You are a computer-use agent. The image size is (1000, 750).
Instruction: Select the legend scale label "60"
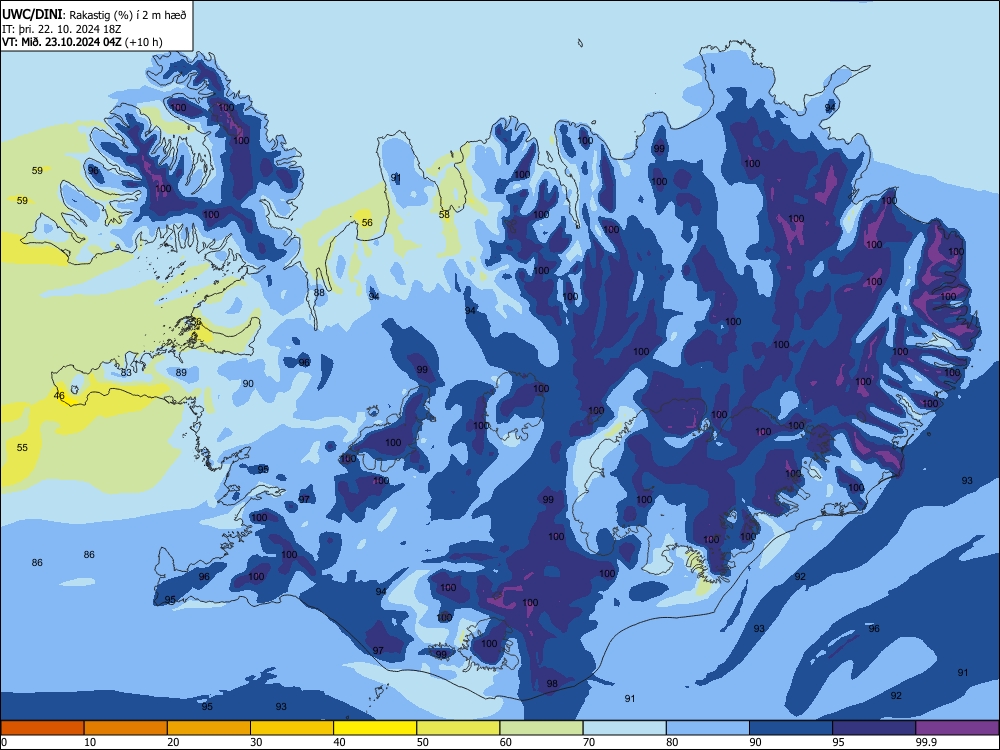506,742
